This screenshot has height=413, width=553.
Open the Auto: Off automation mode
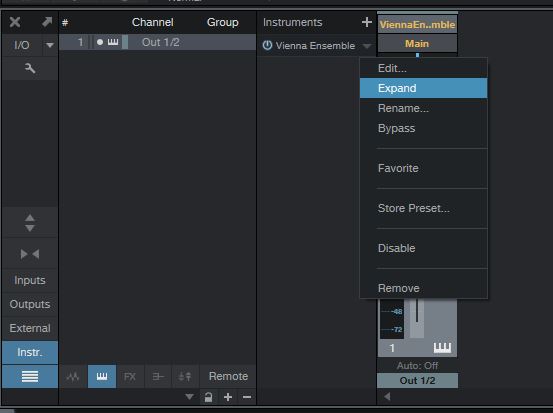[417, 366]
